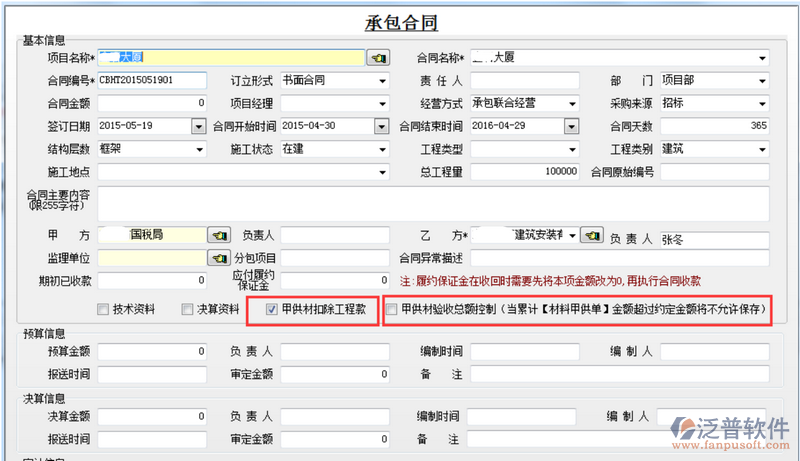Check the 技术资料 checkbox
800x461 pixels.
tap(103, 309)
